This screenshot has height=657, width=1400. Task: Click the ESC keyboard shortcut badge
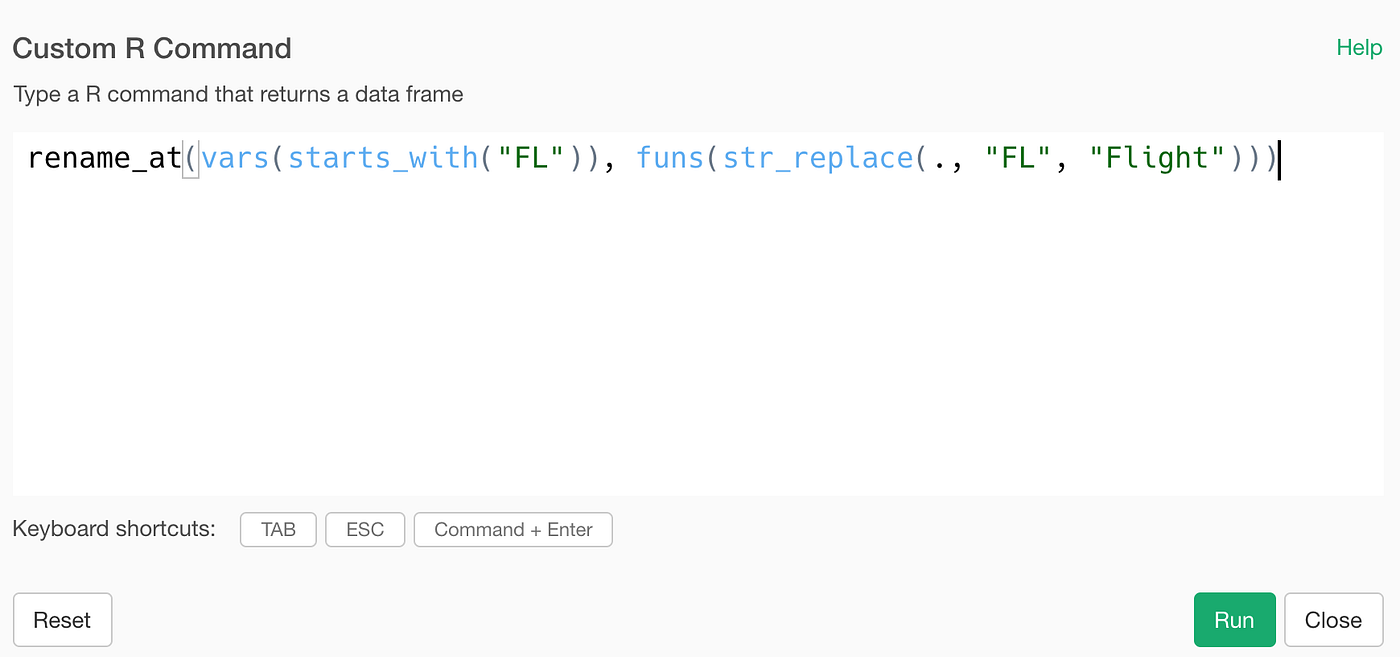[365, 529]
